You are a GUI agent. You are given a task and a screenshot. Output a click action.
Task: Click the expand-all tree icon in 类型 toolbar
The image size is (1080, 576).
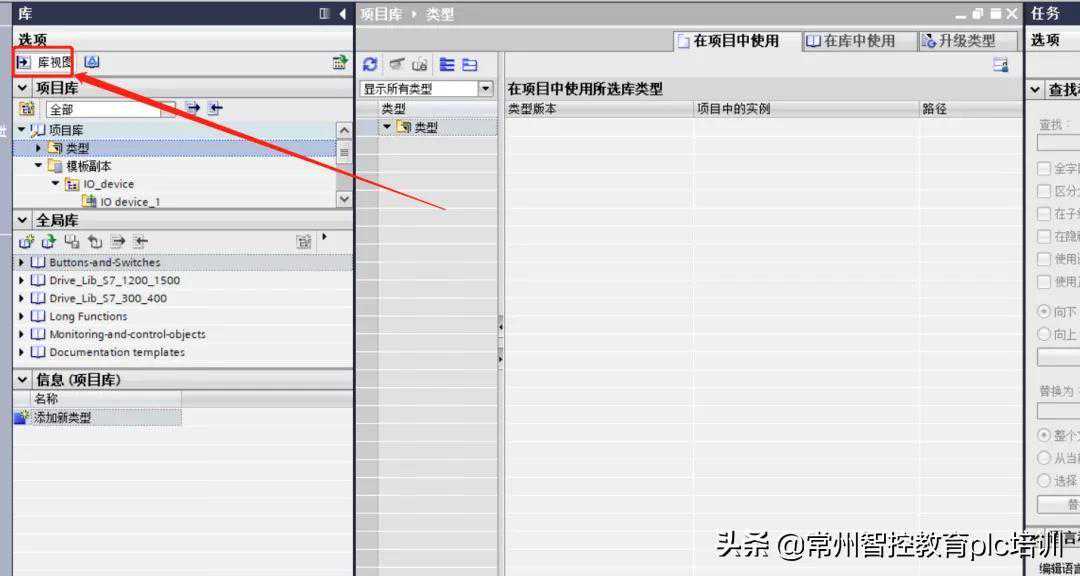447,64
